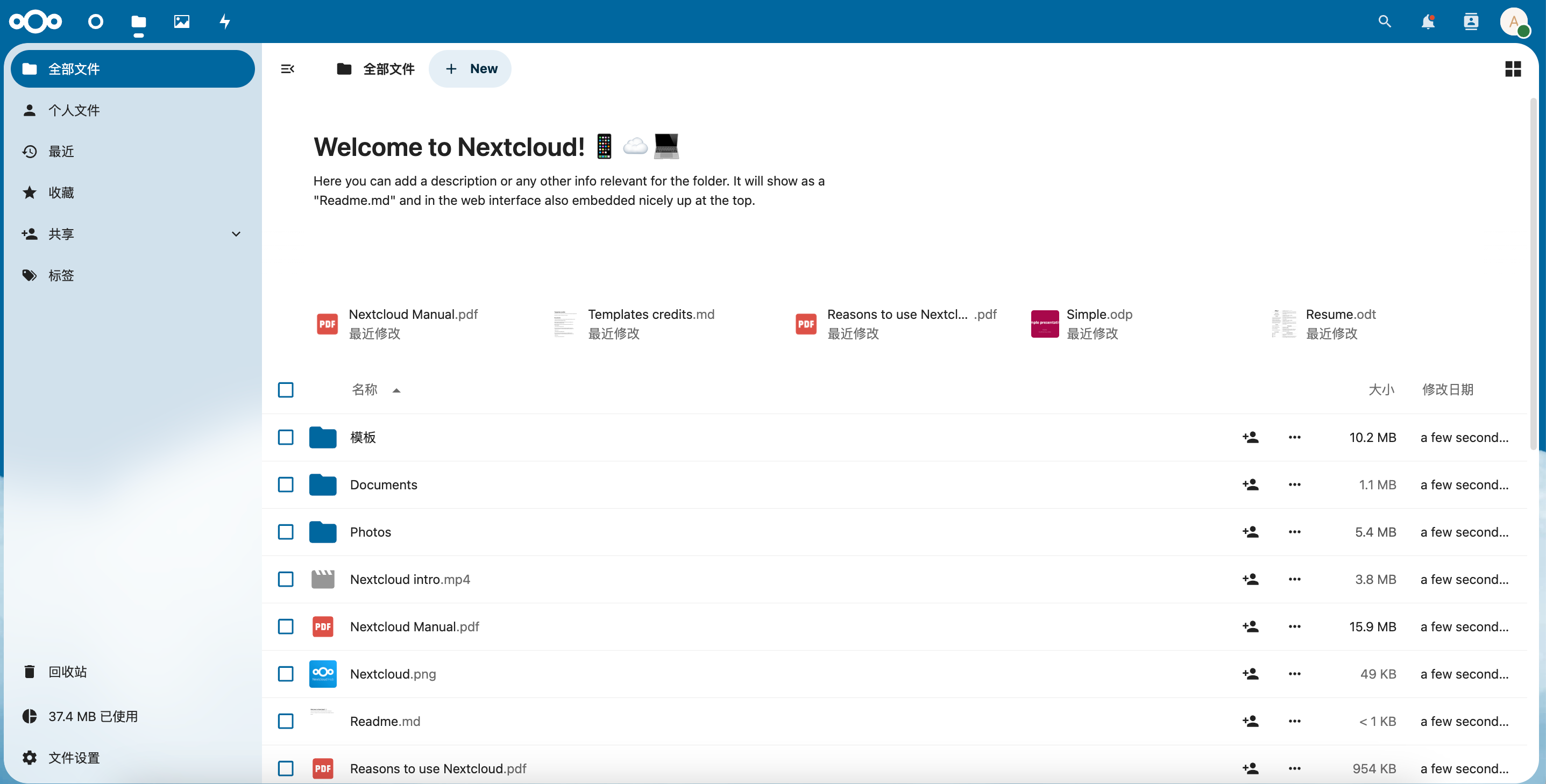Viewport: 1546px width, 784px height.
Task: Open actions menu for Nextcloud Manual.pdf
Action: [x=1295, y=627]
